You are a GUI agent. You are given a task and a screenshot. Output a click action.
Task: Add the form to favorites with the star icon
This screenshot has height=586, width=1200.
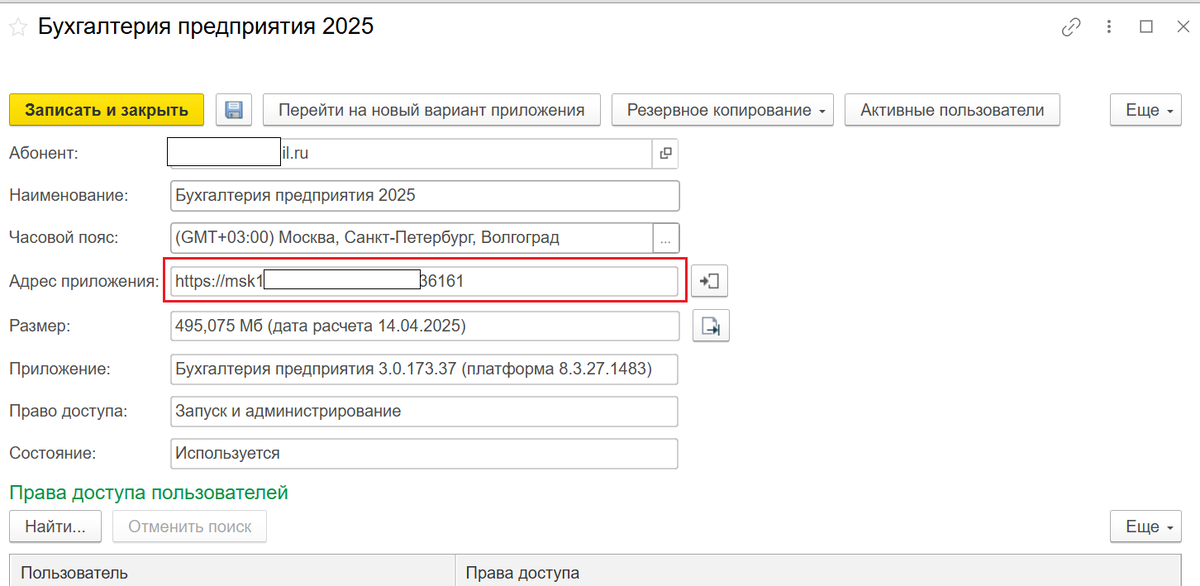point(17,27)
